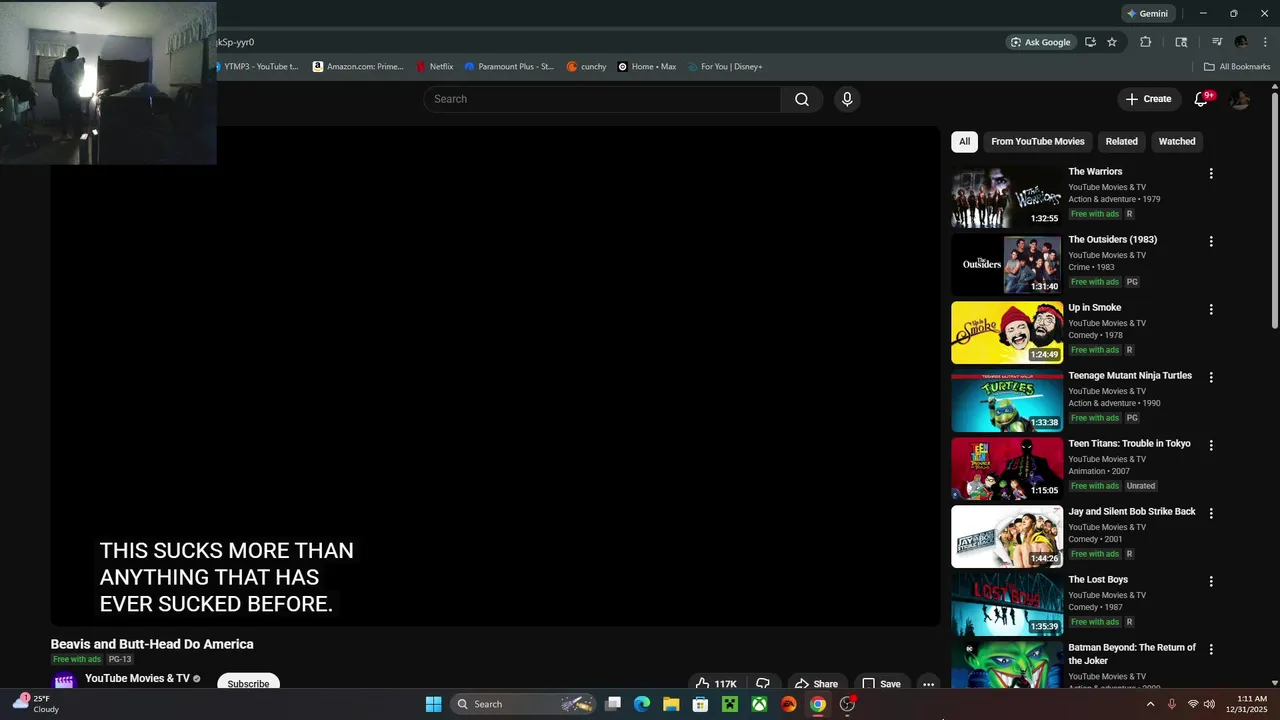Open the Create menu on YouTube
The image size is (1280, 720).
[1148, 99]
